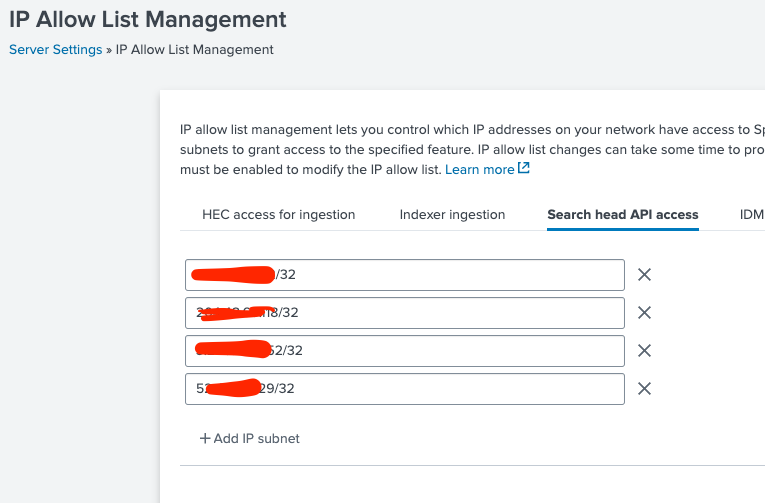Click into the second subnet field ending 18/32
This screenshot has width=765, height=503.
(450, 313)
